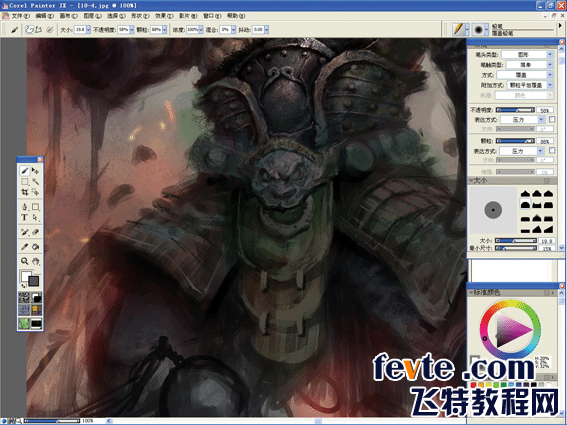Open the weave selector in toolbox

37,310
